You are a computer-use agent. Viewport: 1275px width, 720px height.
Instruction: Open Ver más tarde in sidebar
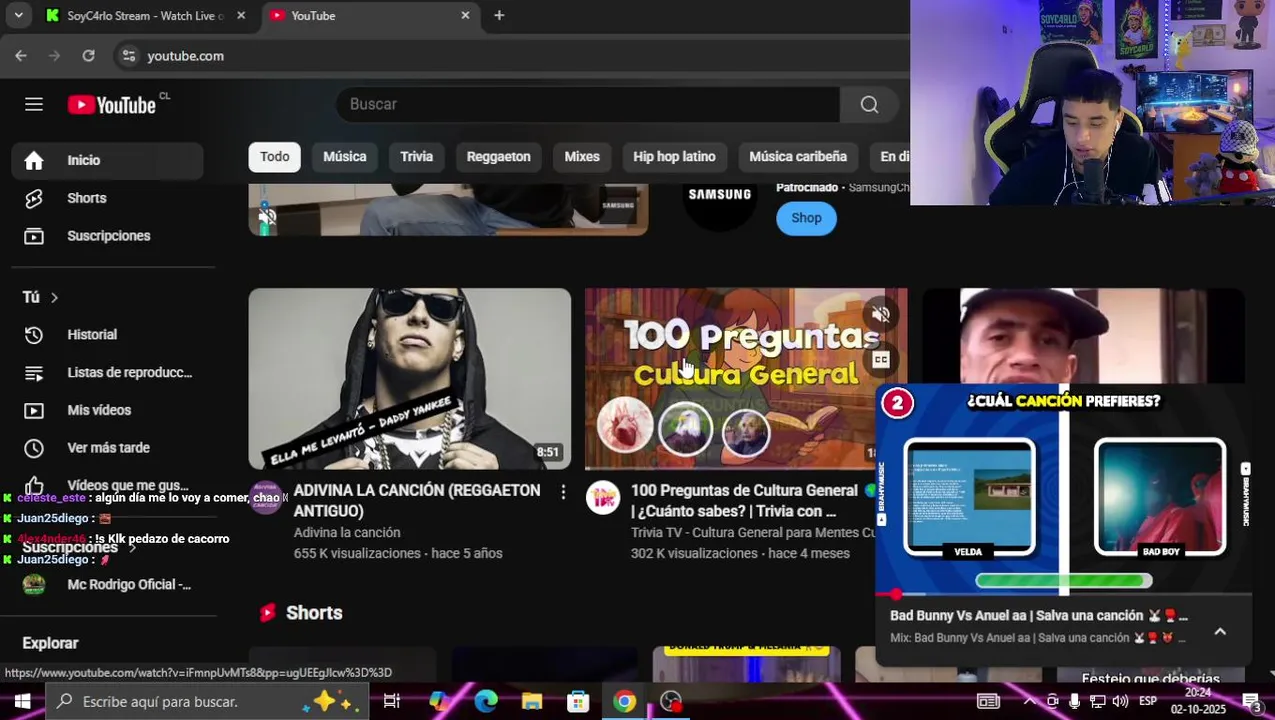click(x=108, y=448)
